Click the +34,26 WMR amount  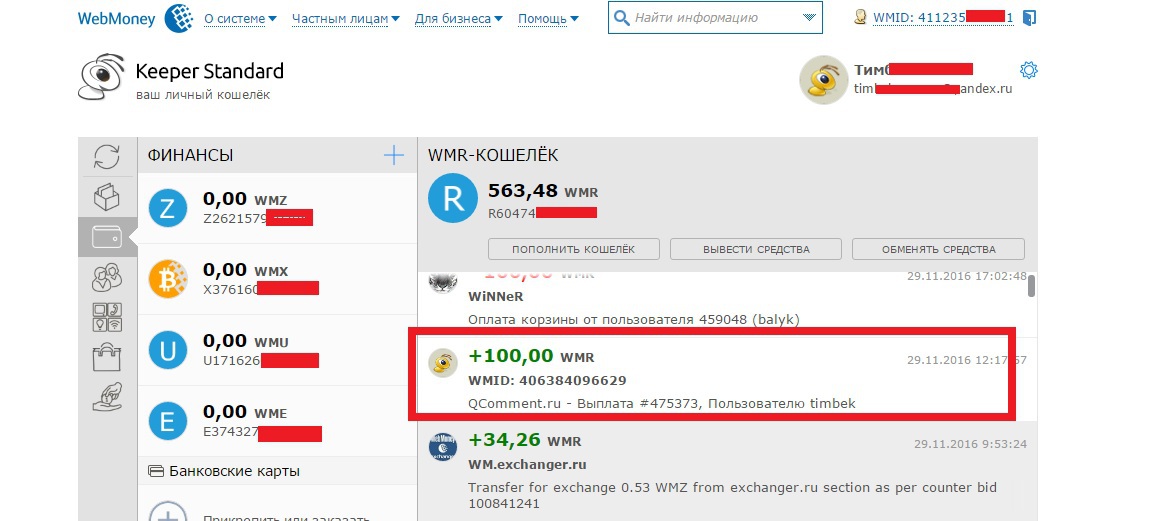524,440
